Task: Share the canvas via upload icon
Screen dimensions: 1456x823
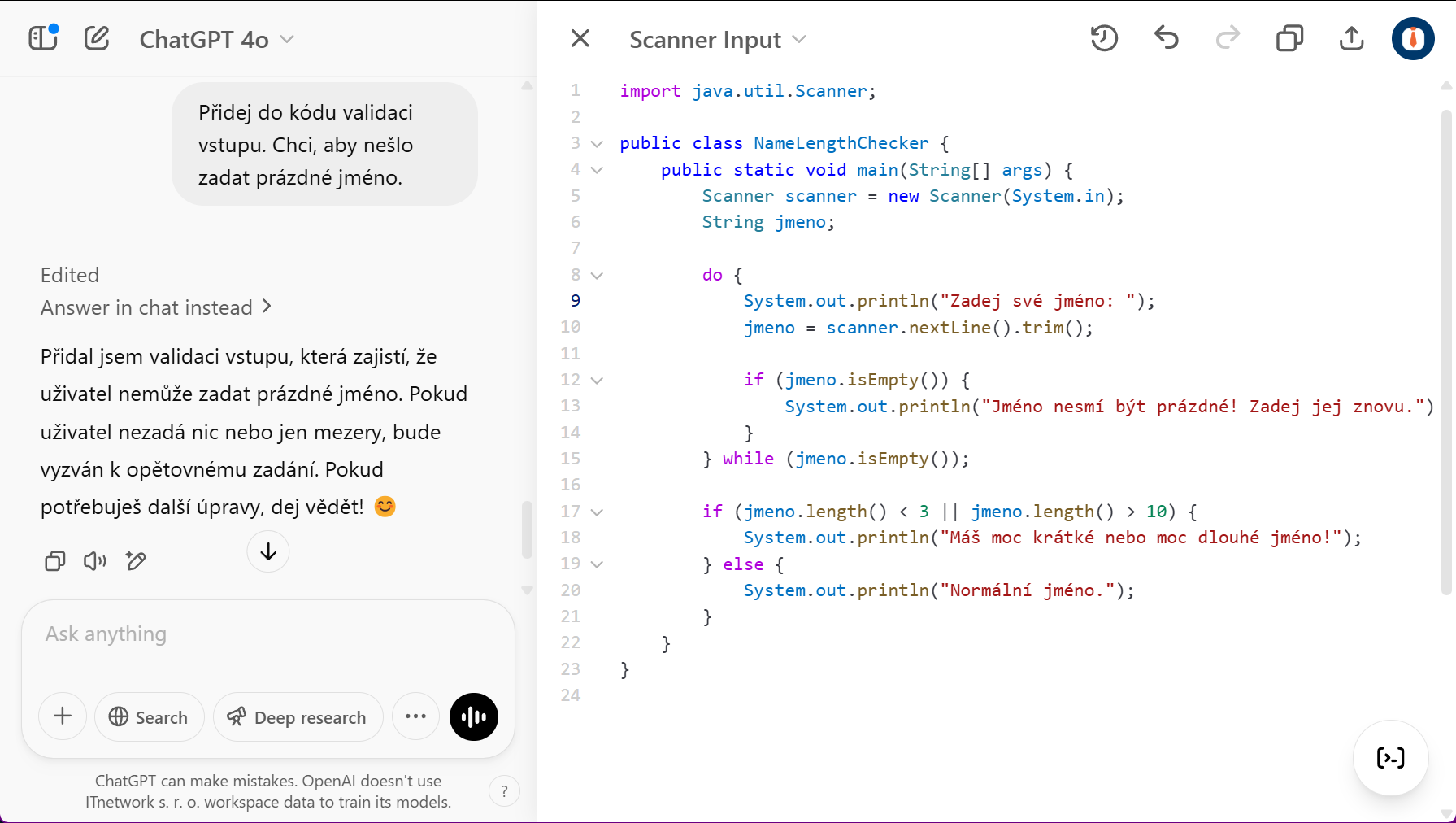Action: coord(1351,38)
